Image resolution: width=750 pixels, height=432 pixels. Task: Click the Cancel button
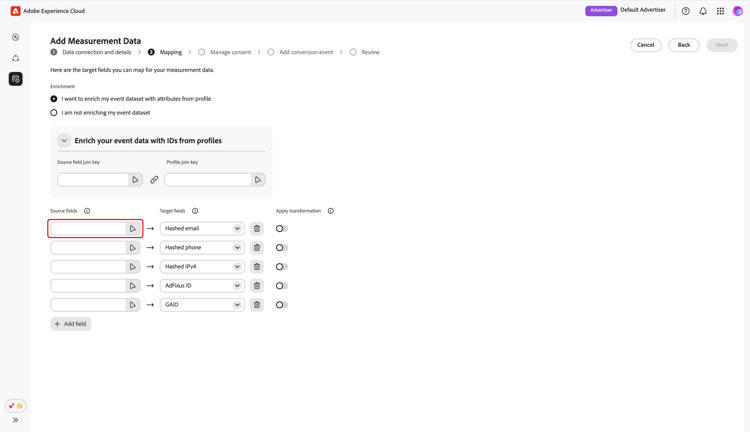[x=645, y=45]
